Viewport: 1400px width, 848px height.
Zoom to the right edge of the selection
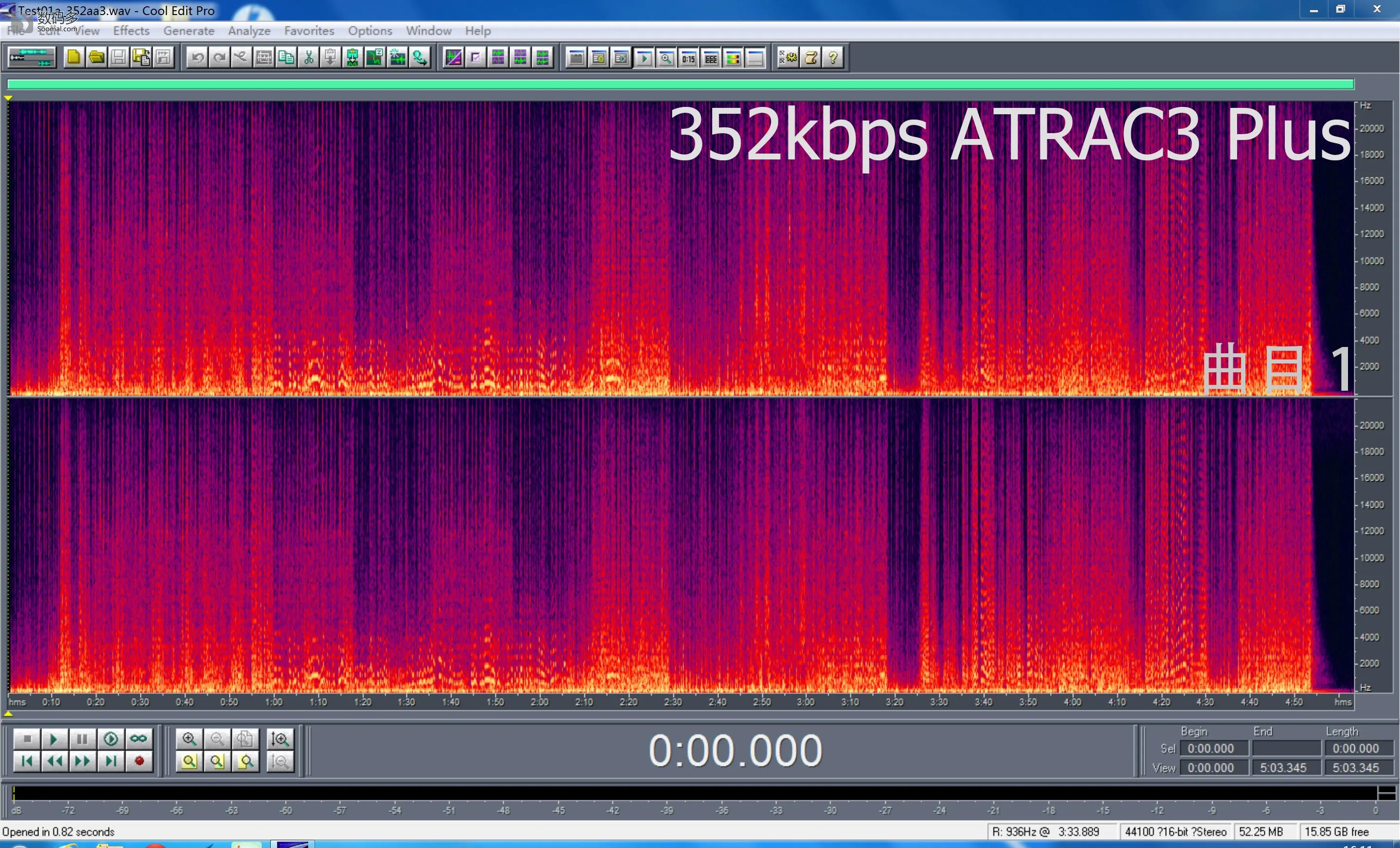coord(245,761)
